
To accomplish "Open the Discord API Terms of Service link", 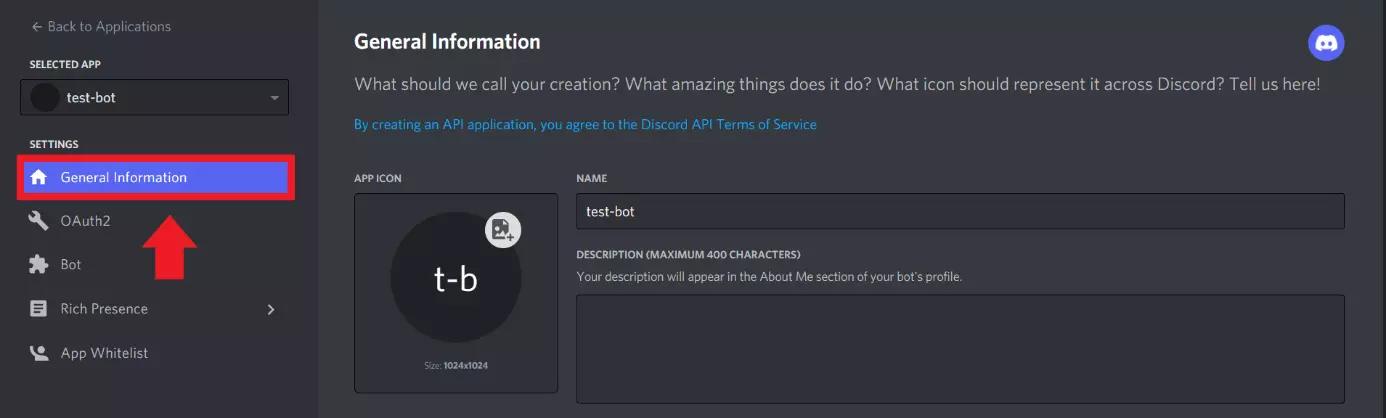I will click(585, 125).
